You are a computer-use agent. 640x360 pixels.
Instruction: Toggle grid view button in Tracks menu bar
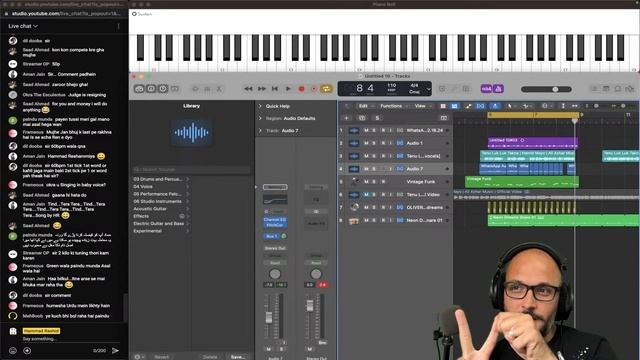pos(443,106)
